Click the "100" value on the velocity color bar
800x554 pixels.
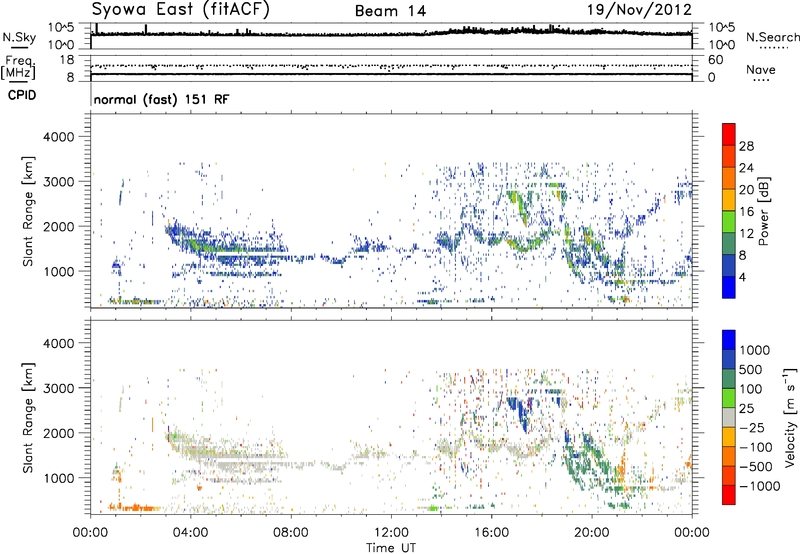pyautogui.click(x=751, y=389)
